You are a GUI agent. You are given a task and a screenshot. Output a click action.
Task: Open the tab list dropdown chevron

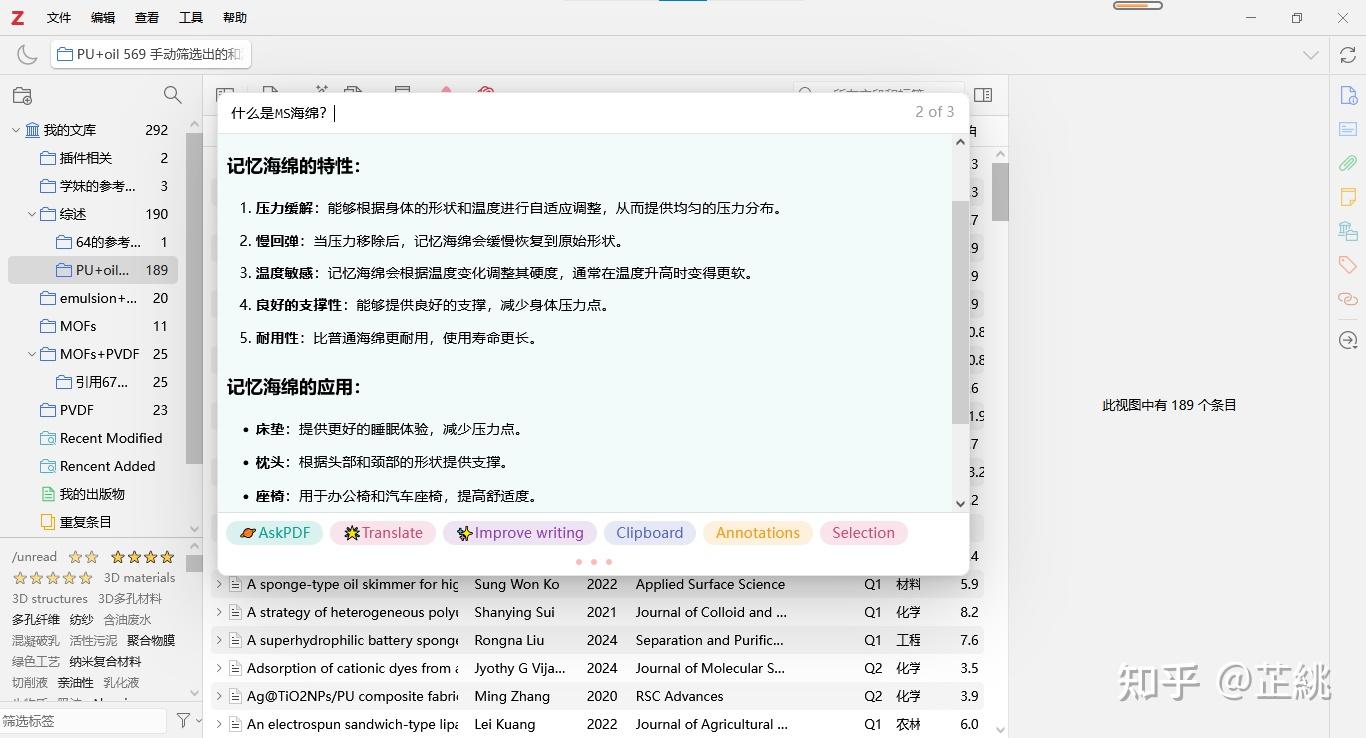tap(1310, 55)
